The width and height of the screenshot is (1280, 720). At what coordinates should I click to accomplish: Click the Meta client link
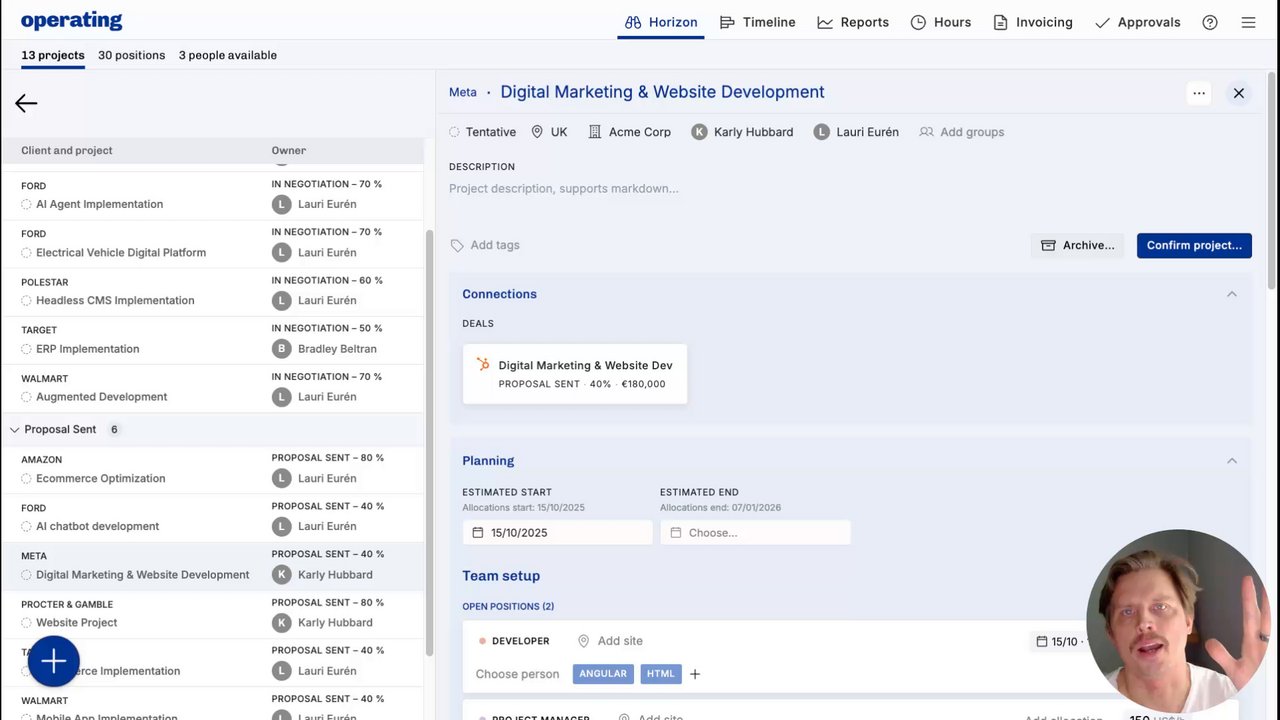(463, 92)
